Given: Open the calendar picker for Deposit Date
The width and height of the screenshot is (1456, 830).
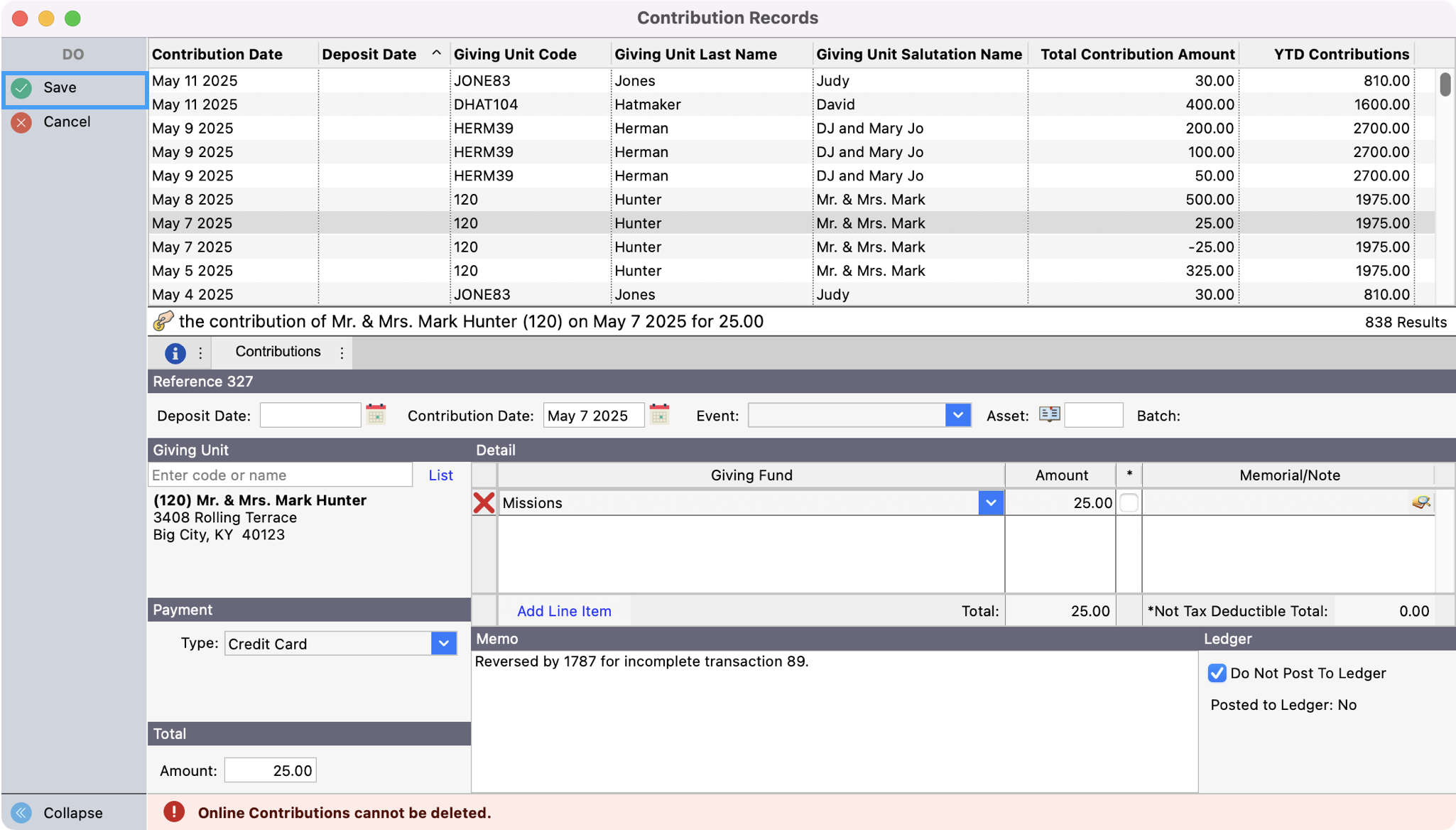Looking at the screenshot, I should coord(376,414).
